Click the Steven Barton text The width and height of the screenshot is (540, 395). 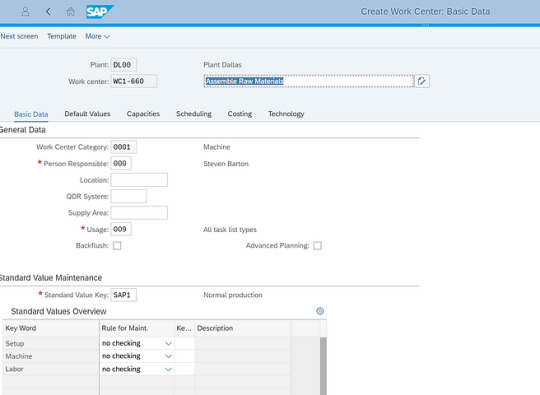226,164
